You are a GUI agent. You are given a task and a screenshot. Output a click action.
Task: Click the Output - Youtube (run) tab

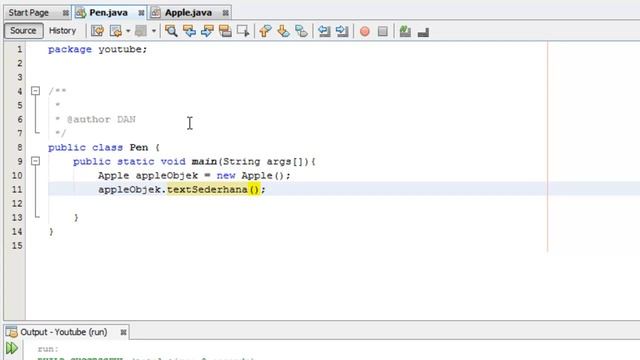coord(64,332)
